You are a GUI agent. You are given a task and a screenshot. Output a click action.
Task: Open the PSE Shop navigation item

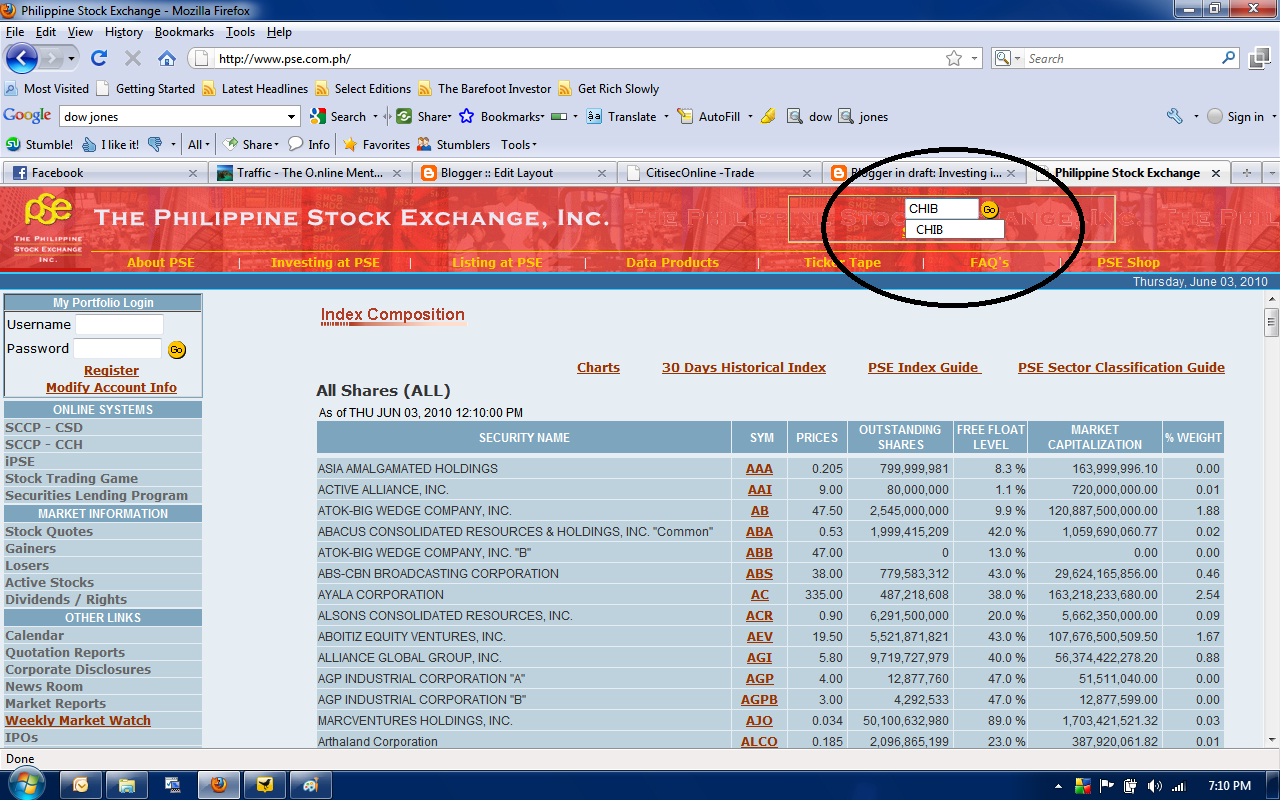click(x=1128, y=262)
